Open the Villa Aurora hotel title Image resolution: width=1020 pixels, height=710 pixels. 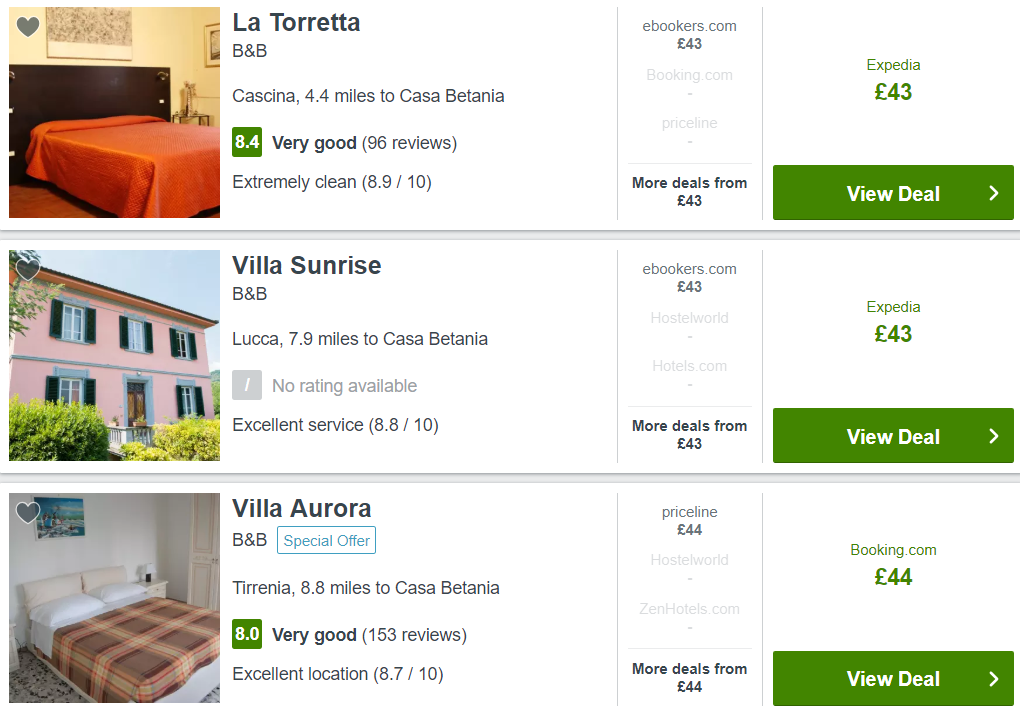[x=301, y=508]
